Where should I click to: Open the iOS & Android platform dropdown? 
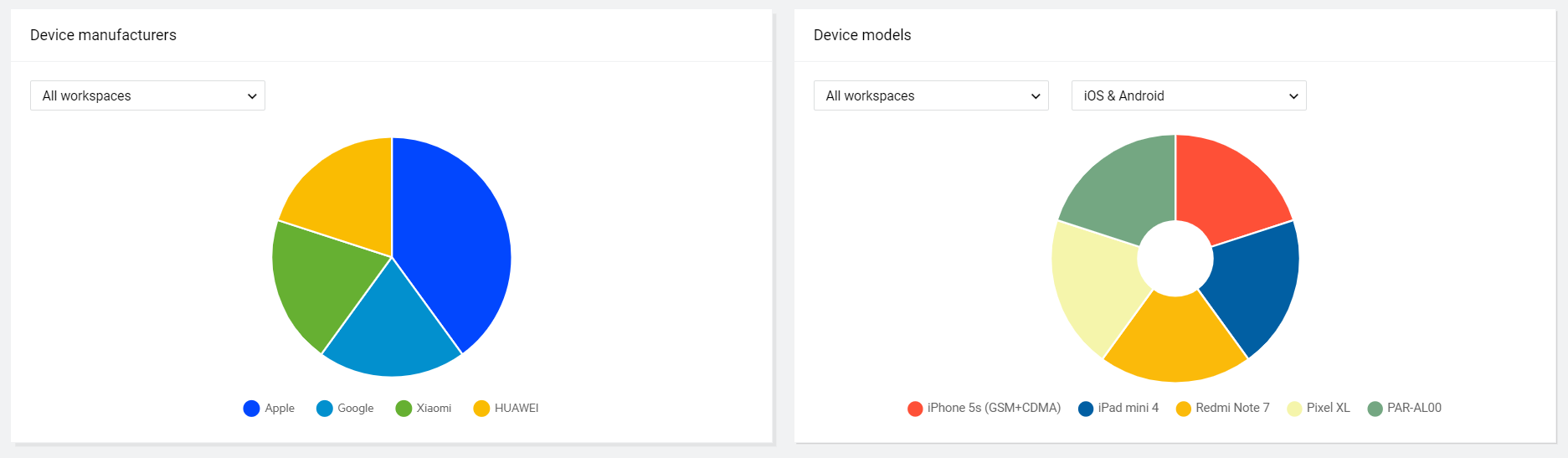tap(1188, 95)
